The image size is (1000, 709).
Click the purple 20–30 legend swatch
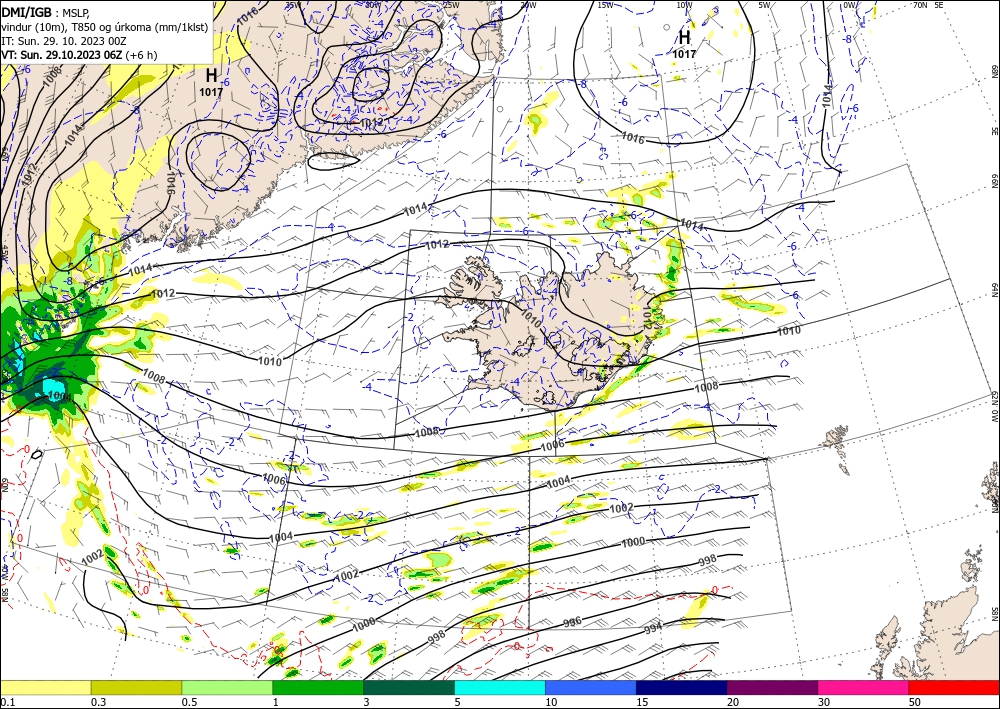pyautogui.click(x=772, y=687)
